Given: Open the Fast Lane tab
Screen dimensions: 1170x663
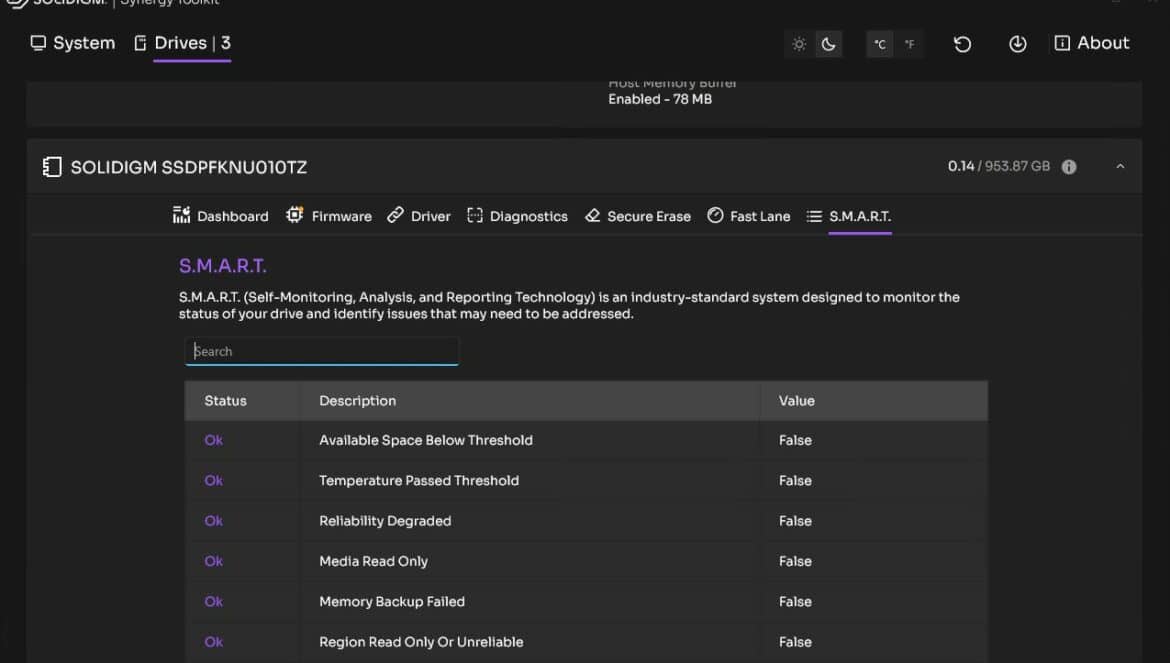Looking at the screenshot, I should click(x=748, y=216).
